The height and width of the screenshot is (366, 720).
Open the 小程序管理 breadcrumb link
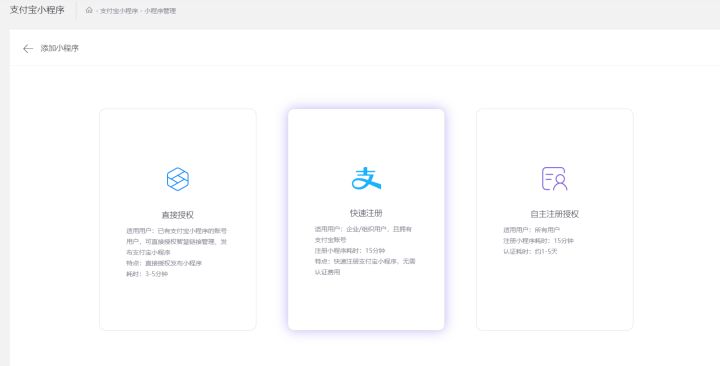coord(160,11)
